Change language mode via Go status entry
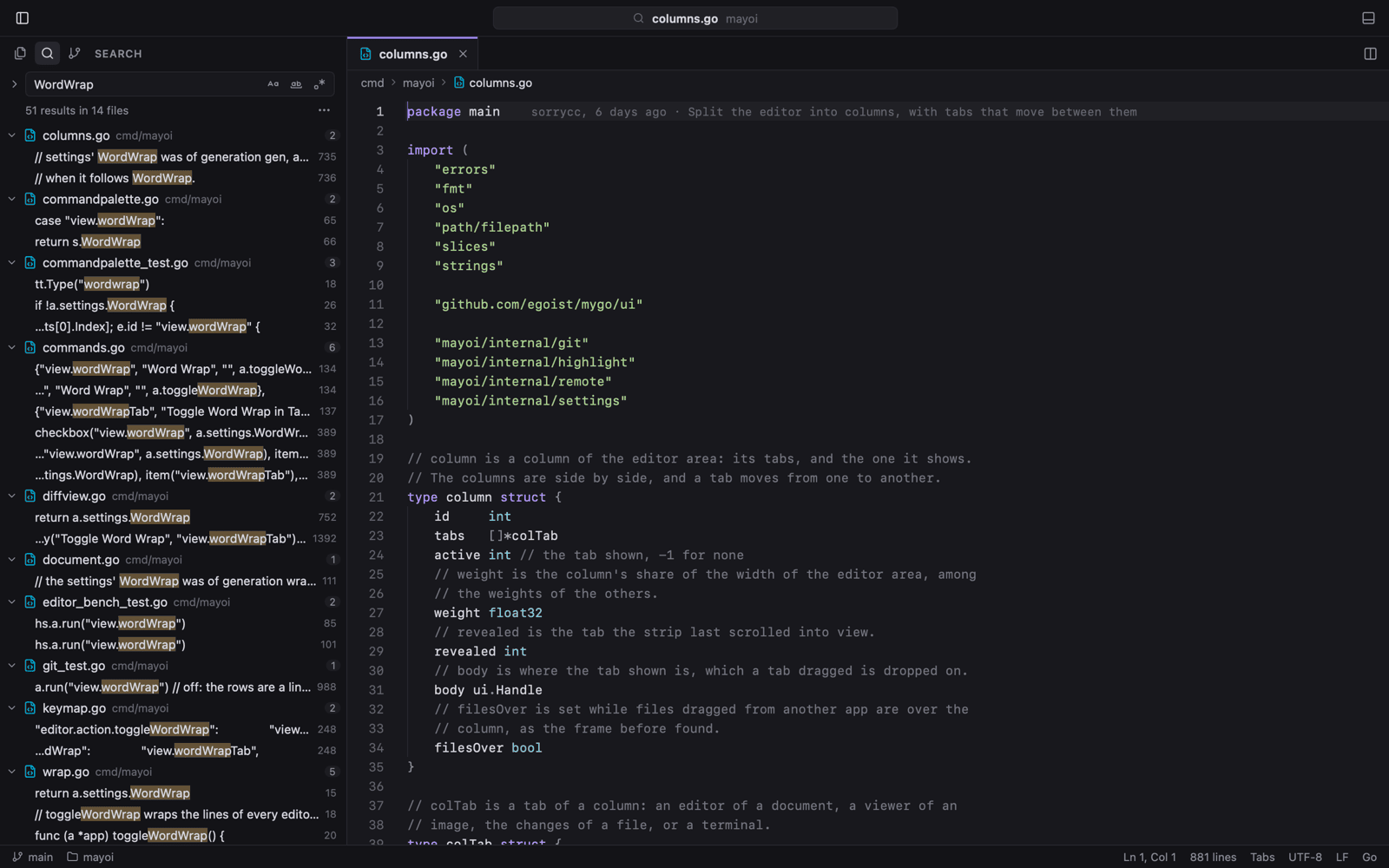The height and width of the screenshot is (868, 1389). (1369, 857)
